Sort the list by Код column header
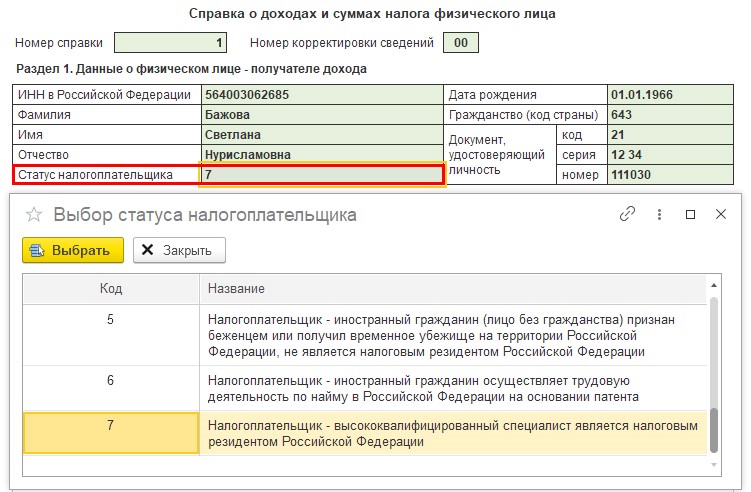Image resolution: width=751 pixels, height=492 pixels. point(111,288)
